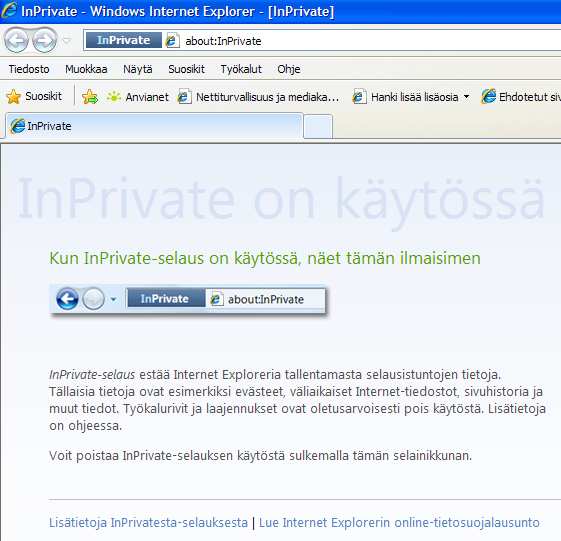Select the InPrivate tab

pos(154,126)
